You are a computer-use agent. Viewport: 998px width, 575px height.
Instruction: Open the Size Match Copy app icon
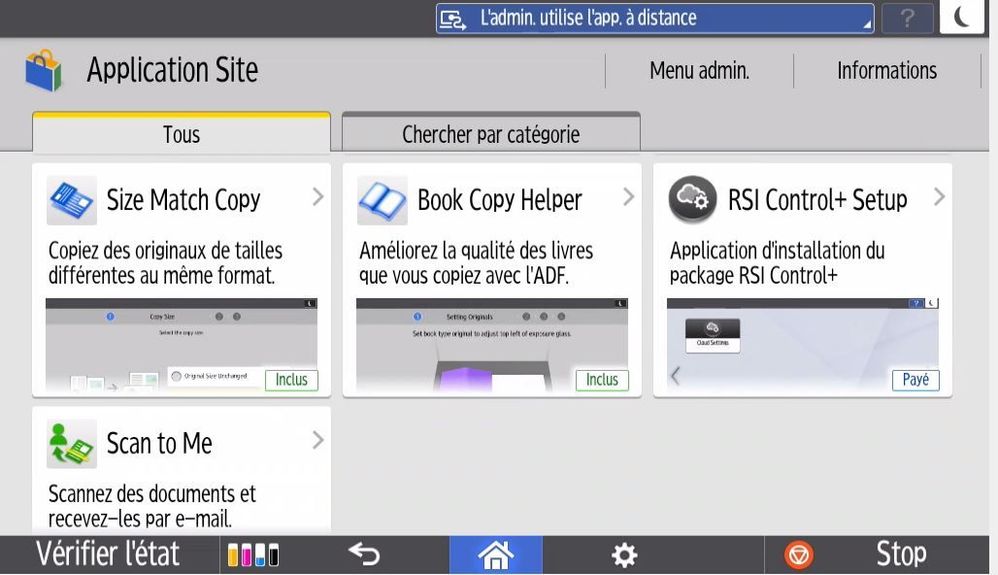pos(71,200)
